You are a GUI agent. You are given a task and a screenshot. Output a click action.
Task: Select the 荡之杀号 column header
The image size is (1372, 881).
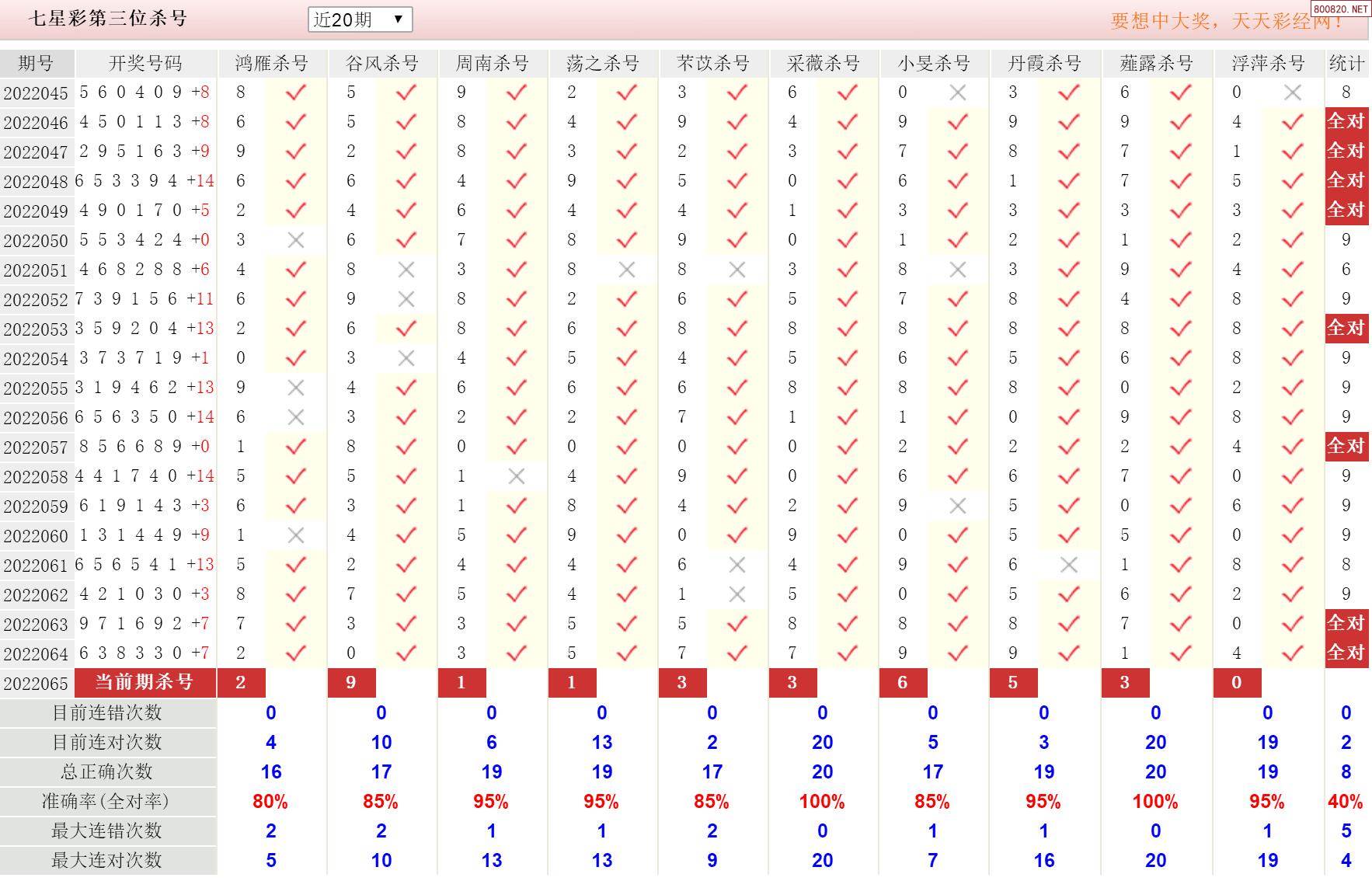point(603,64)
